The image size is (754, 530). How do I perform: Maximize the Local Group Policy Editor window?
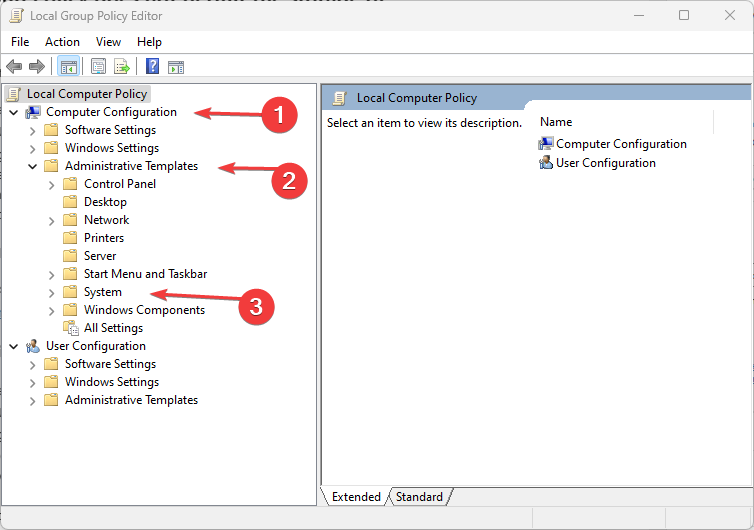point(684,15)
